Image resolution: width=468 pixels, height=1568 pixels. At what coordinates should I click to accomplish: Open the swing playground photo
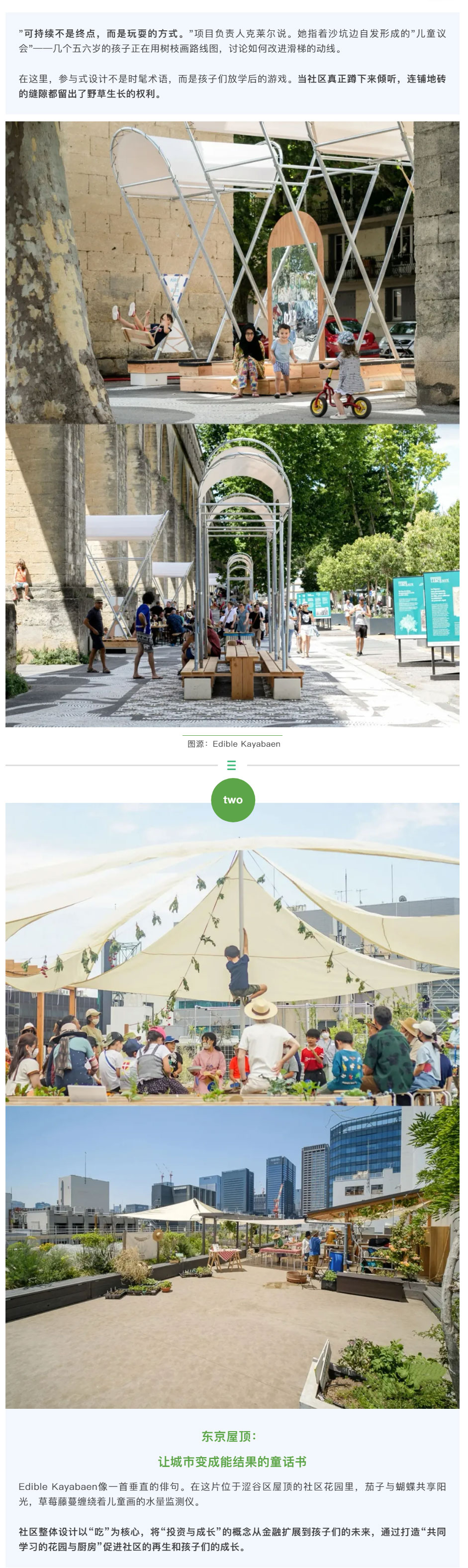(x=232, y=272)
